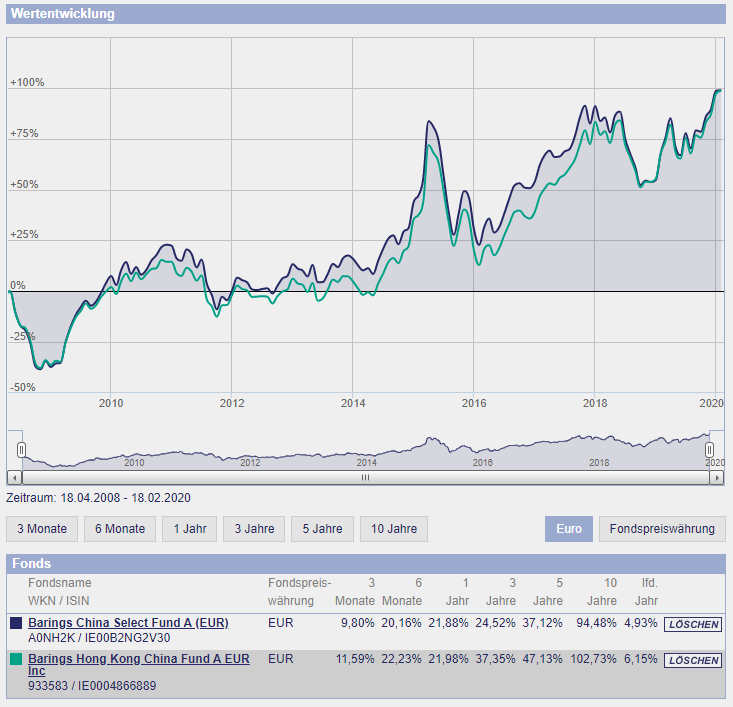733x707 pixels.
Task: Click the 3 Jahre value 24,52%
Action: click(x=495, y=623)
